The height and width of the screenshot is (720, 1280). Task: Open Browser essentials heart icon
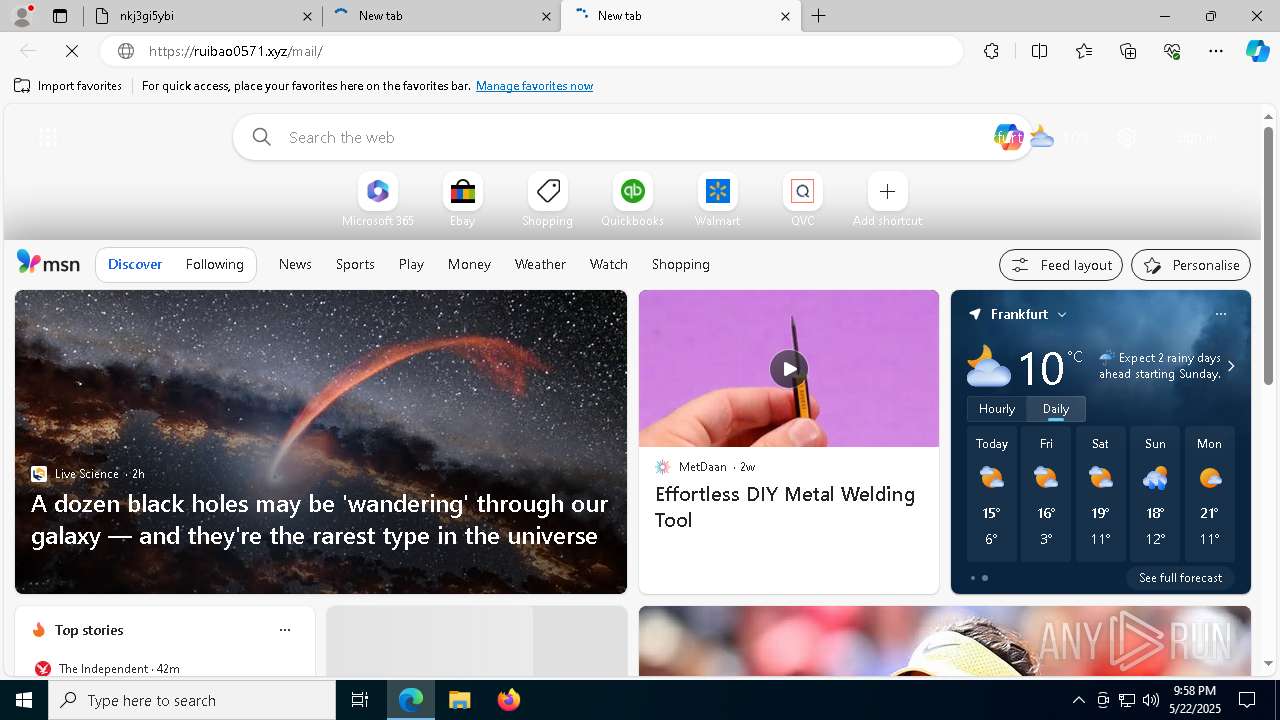(x=1172, y=51)
